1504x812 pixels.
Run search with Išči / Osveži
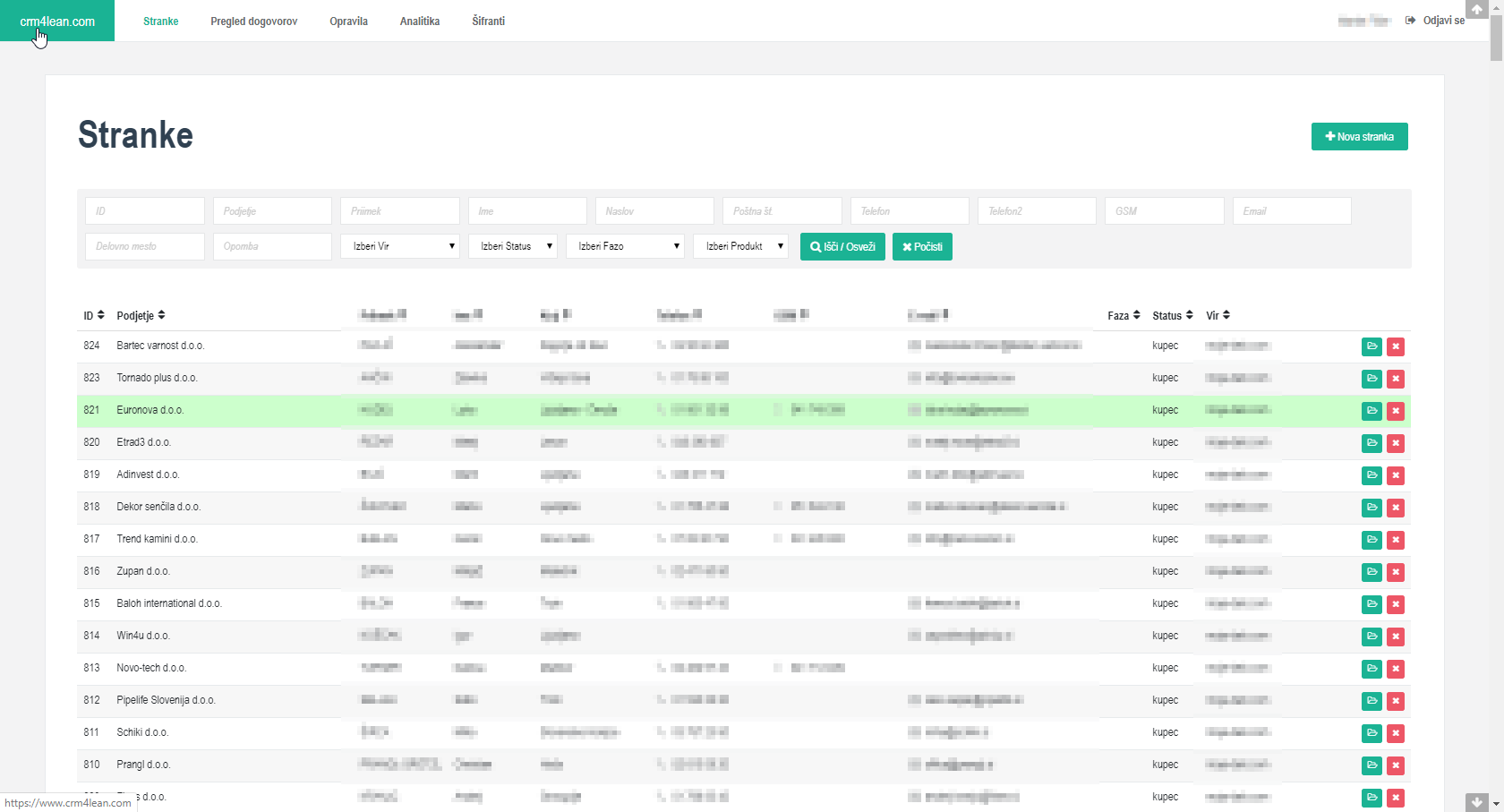842,246
